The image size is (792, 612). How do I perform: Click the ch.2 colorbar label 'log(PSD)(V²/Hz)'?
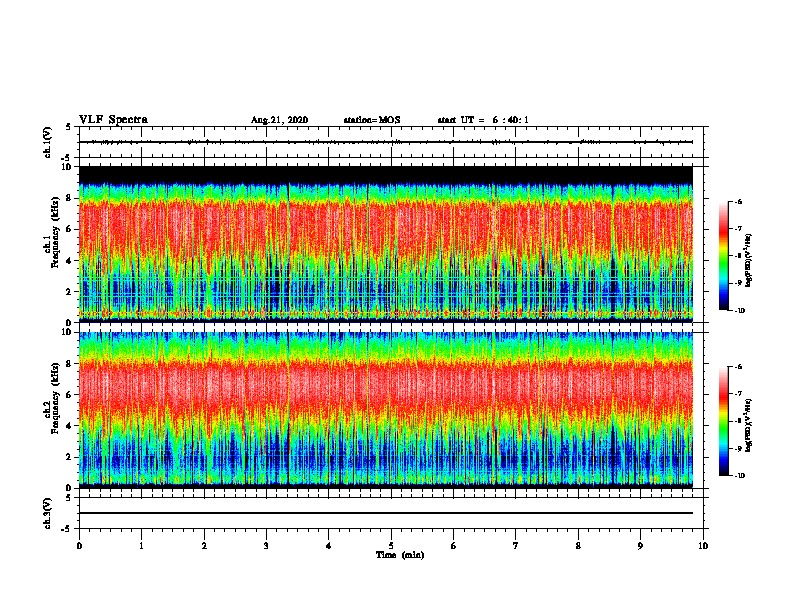pos(749,425)
